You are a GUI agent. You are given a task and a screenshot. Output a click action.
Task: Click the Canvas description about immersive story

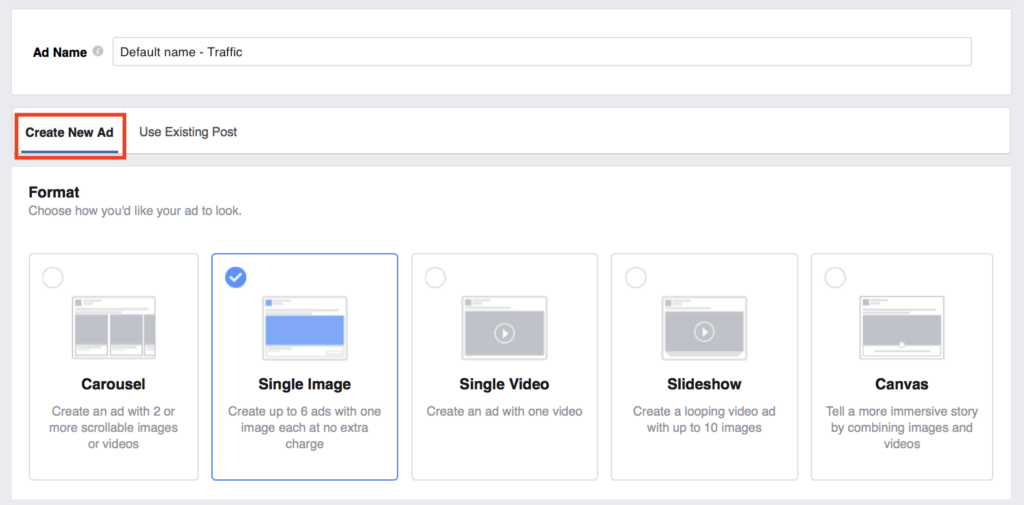tap(902, 427)
